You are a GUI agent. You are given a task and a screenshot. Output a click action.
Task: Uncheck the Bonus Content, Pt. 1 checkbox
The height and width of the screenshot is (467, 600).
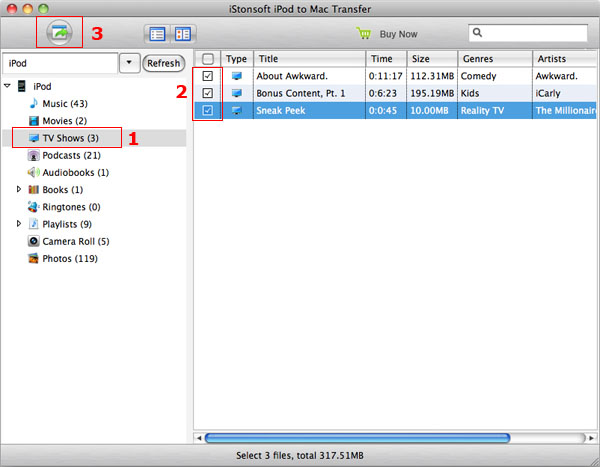[x=207, y=93]
